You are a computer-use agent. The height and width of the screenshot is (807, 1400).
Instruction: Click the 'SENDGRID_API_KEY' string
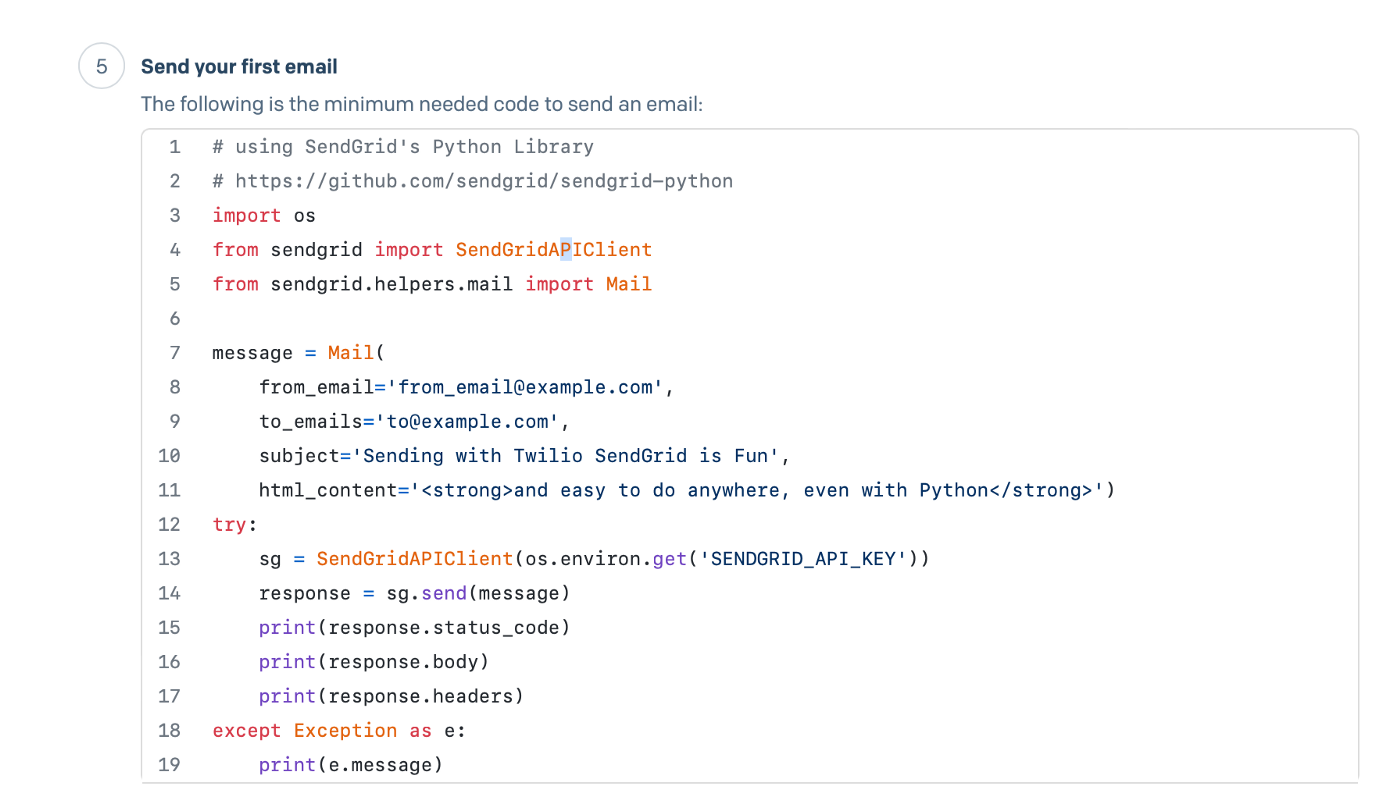pyautogui.click(x=803, y=559)
